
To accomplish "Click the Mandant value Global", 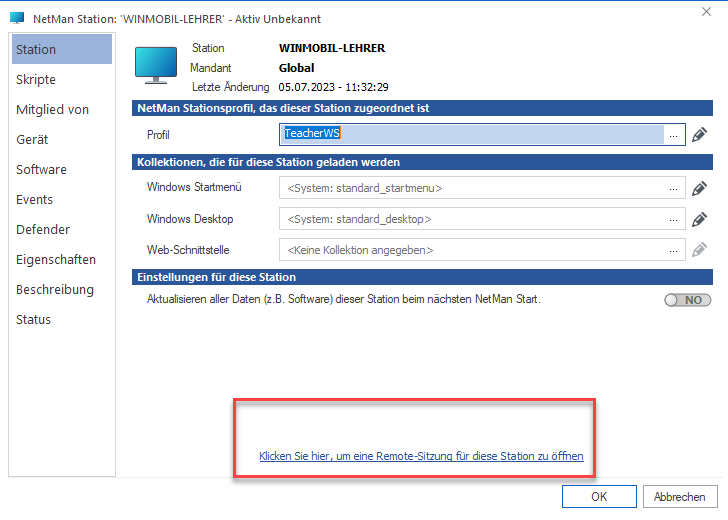I will pyautogui.click(x=297, y=68).
